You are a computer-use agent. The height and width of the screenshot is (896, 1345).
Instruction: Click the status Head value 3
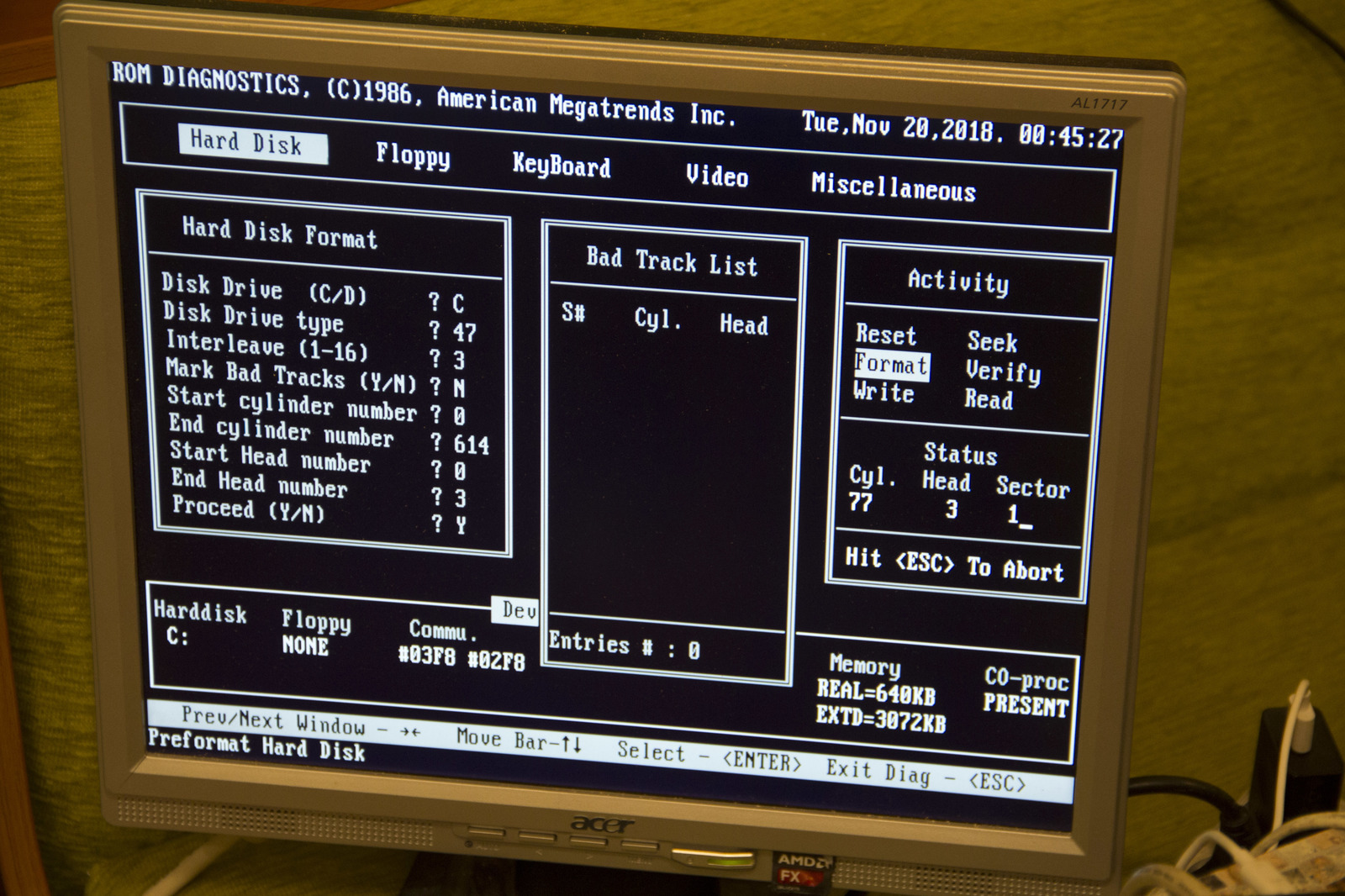951,509
